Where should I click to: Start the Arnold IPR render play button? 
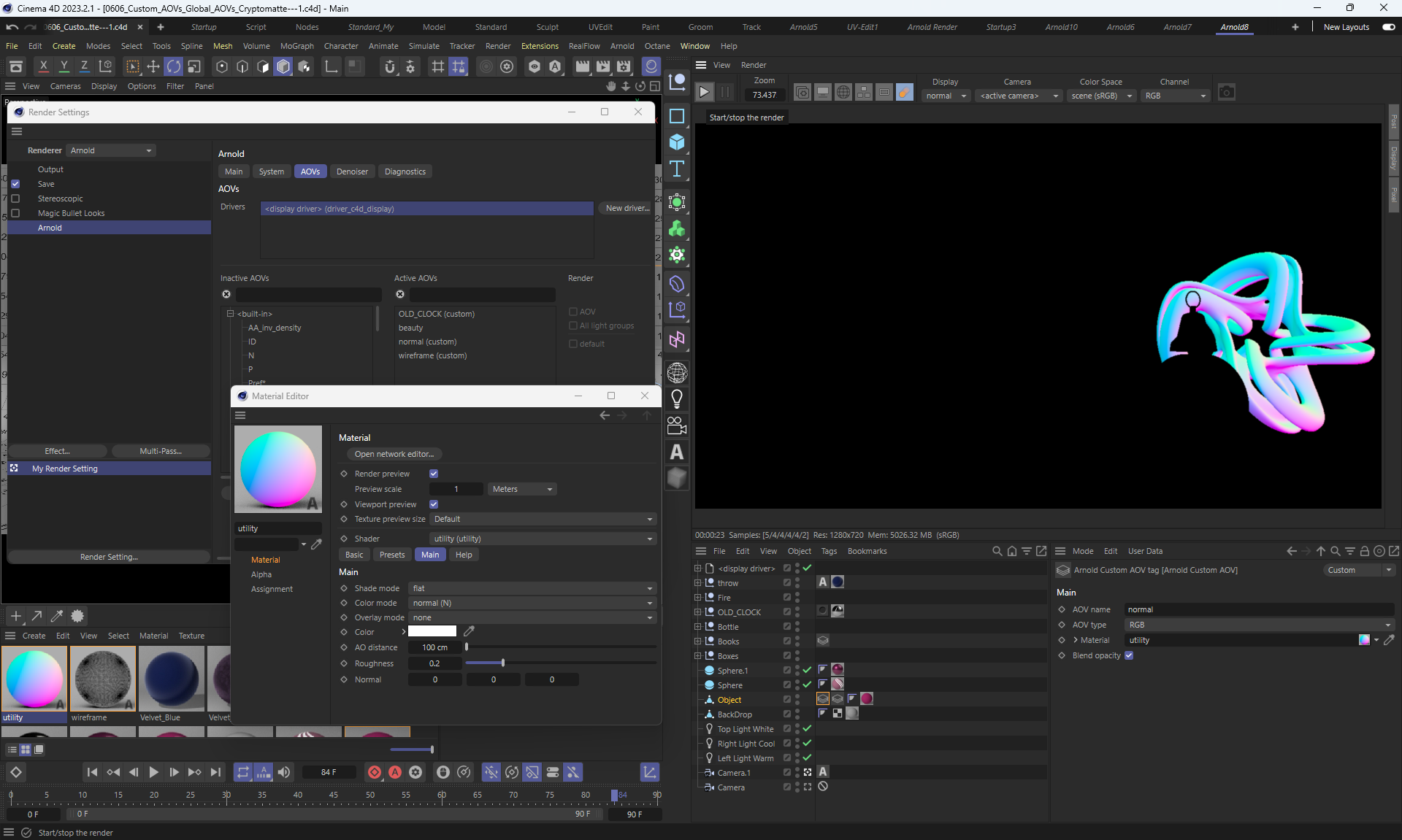coord(704,93)
